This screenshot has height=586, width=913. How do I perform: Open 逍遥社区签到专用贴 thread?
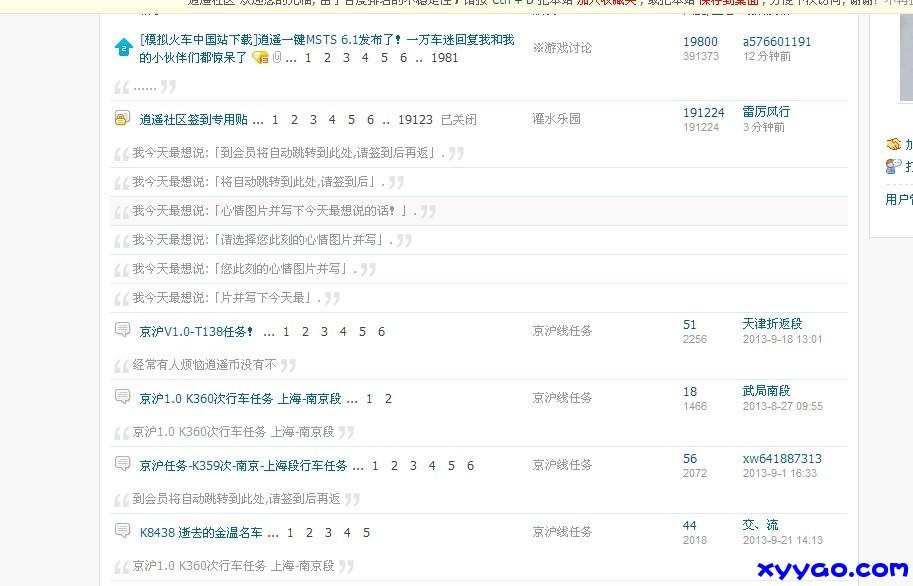(194, 120)
